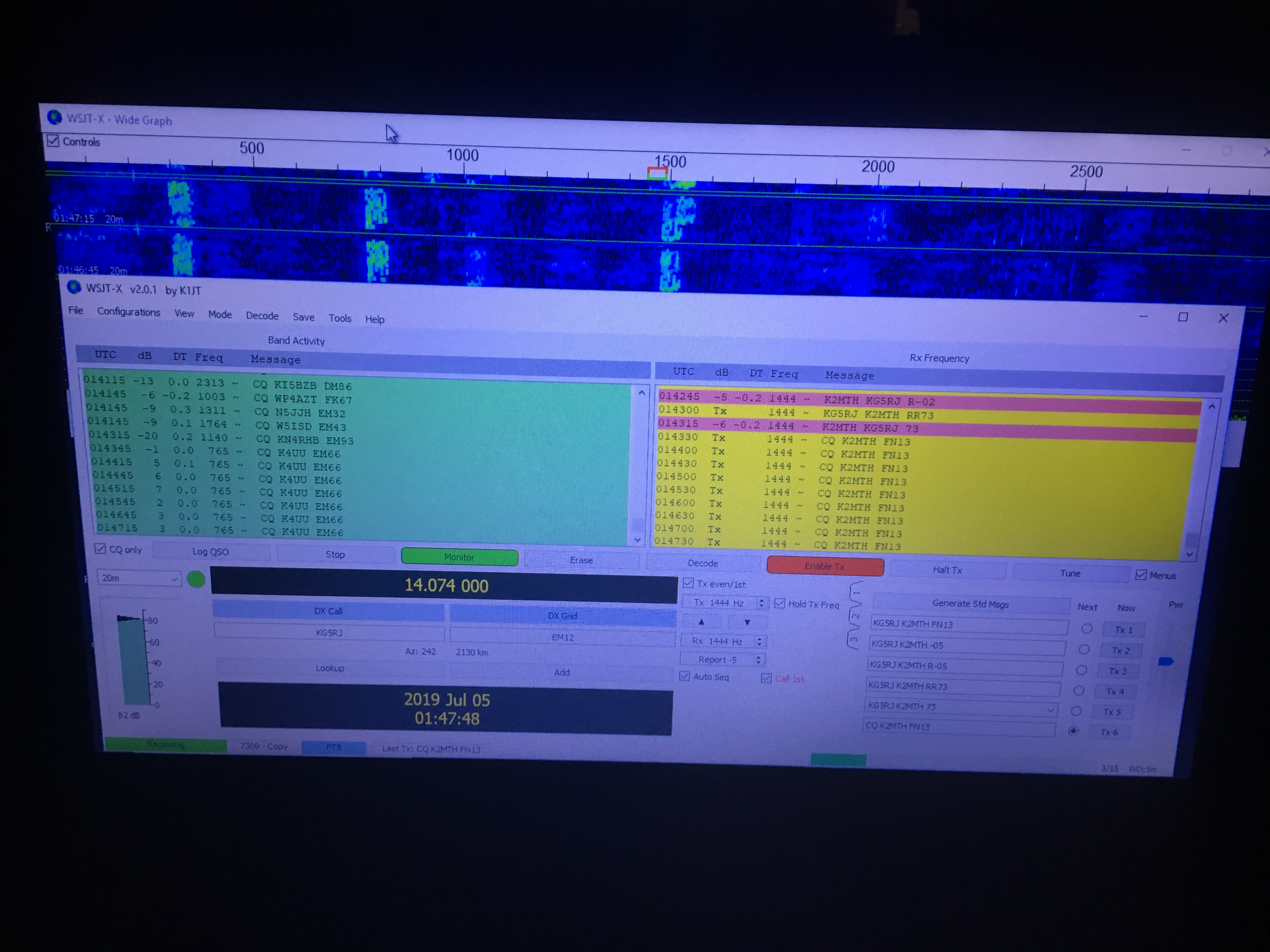The width and height of the screenshot is (1270, 952).
Task: Increment the Report -5 spinner
Action: coord(758,657)
